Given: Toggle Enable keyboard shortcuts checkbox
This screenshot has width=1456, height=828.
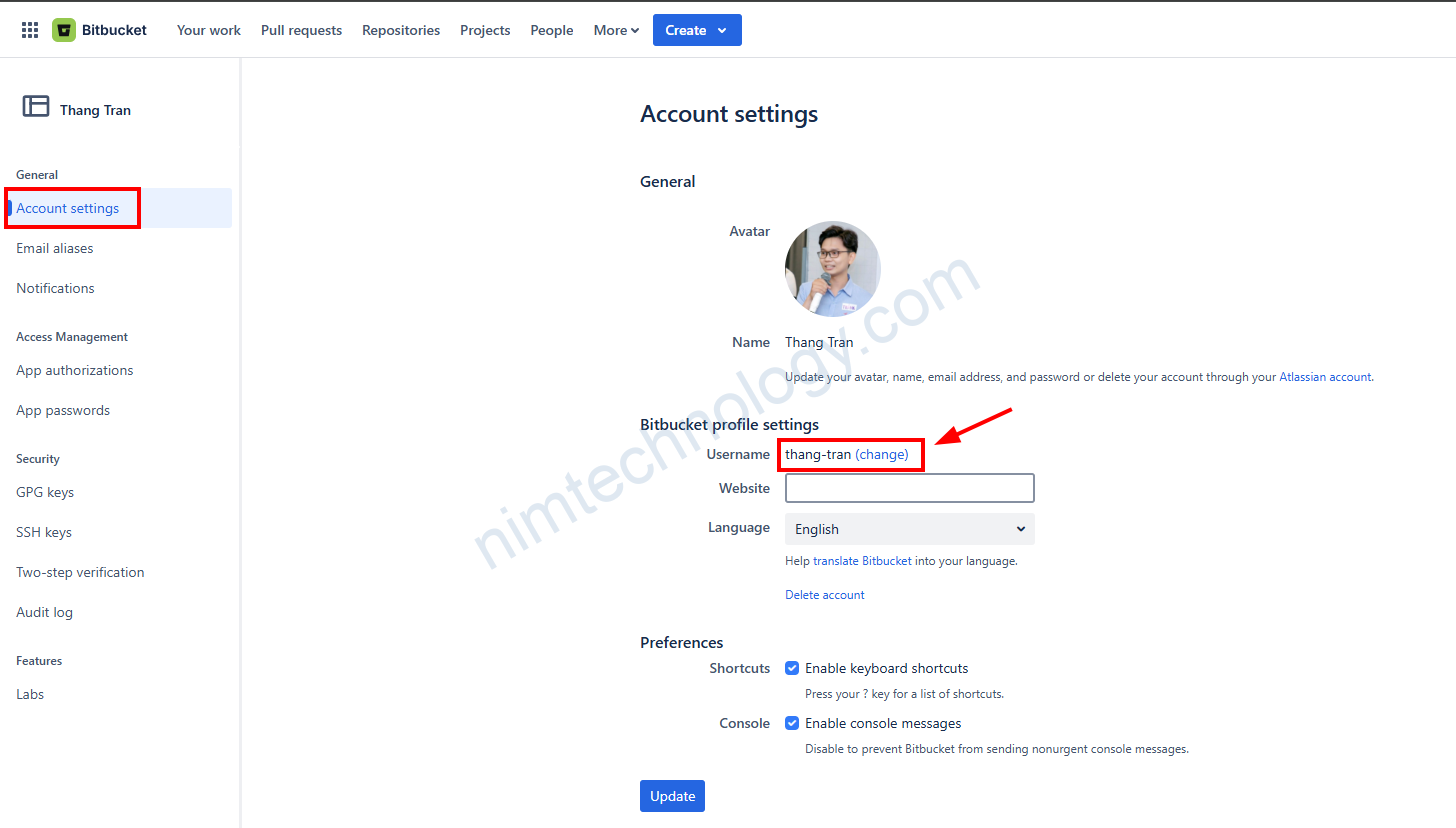Looking at the screenshot, I should click(792, 668).
